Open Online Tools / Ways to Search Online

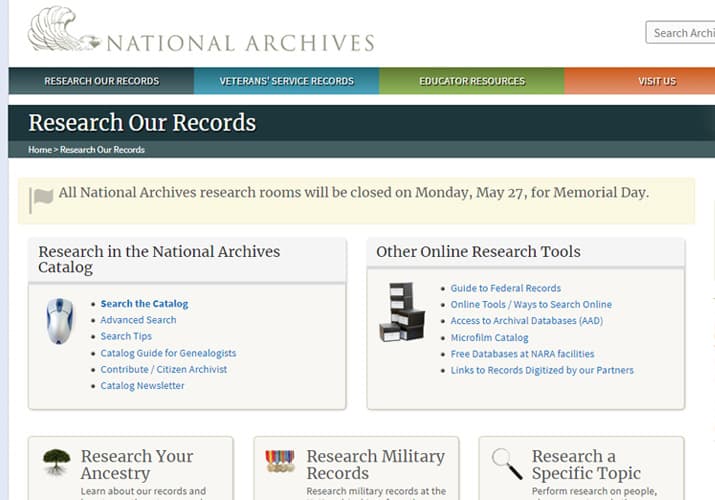(x=531, y=304)
